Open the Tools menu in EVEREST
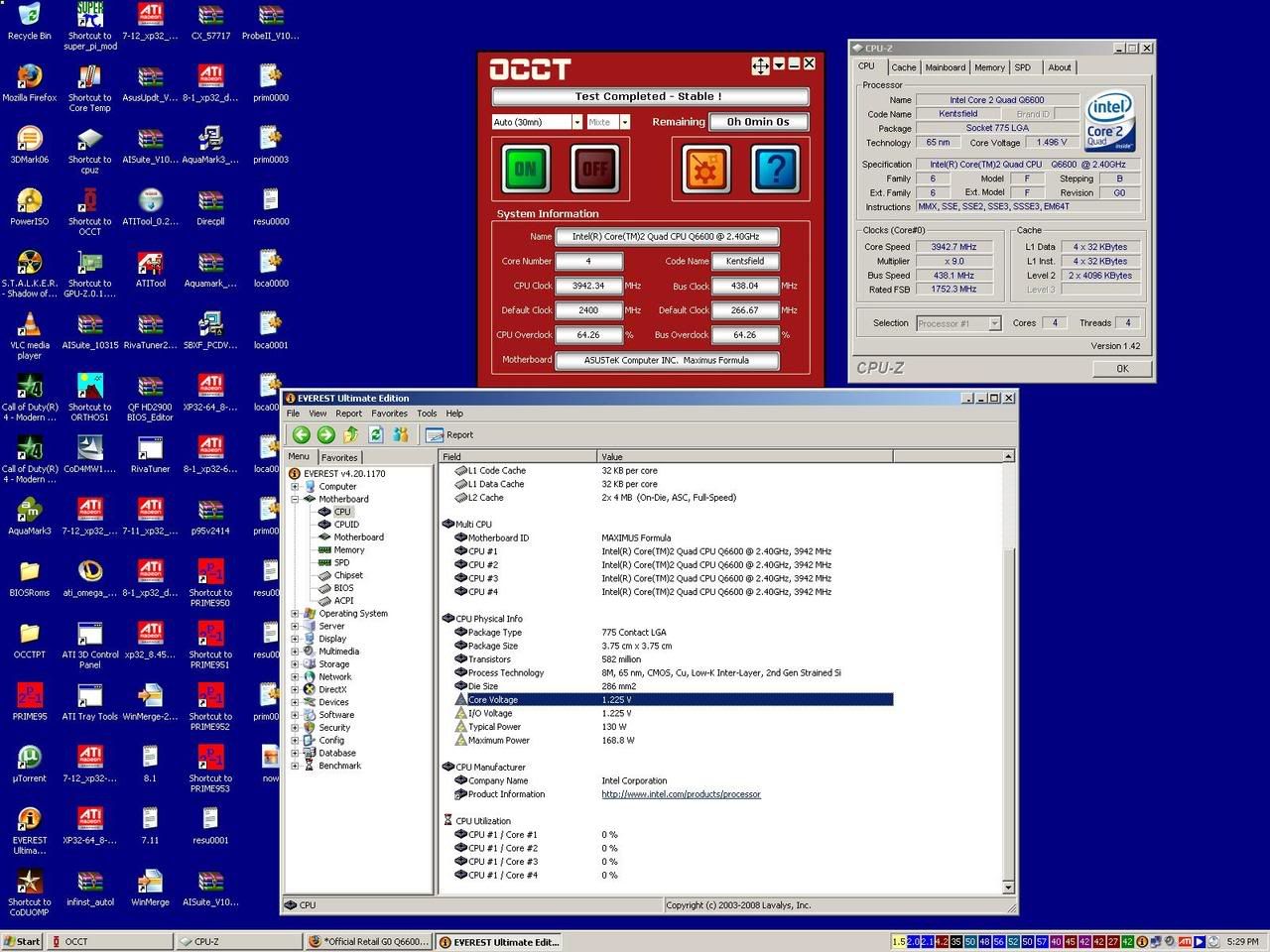Image resolution: width=1270 pixels, height=952 pixels. pos(427,414)
